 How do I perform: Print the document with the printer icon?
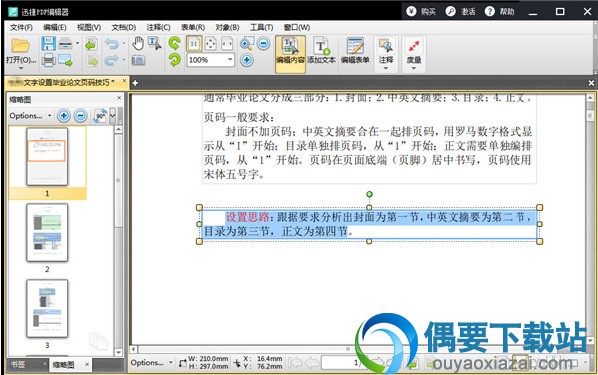pos(48,60)
